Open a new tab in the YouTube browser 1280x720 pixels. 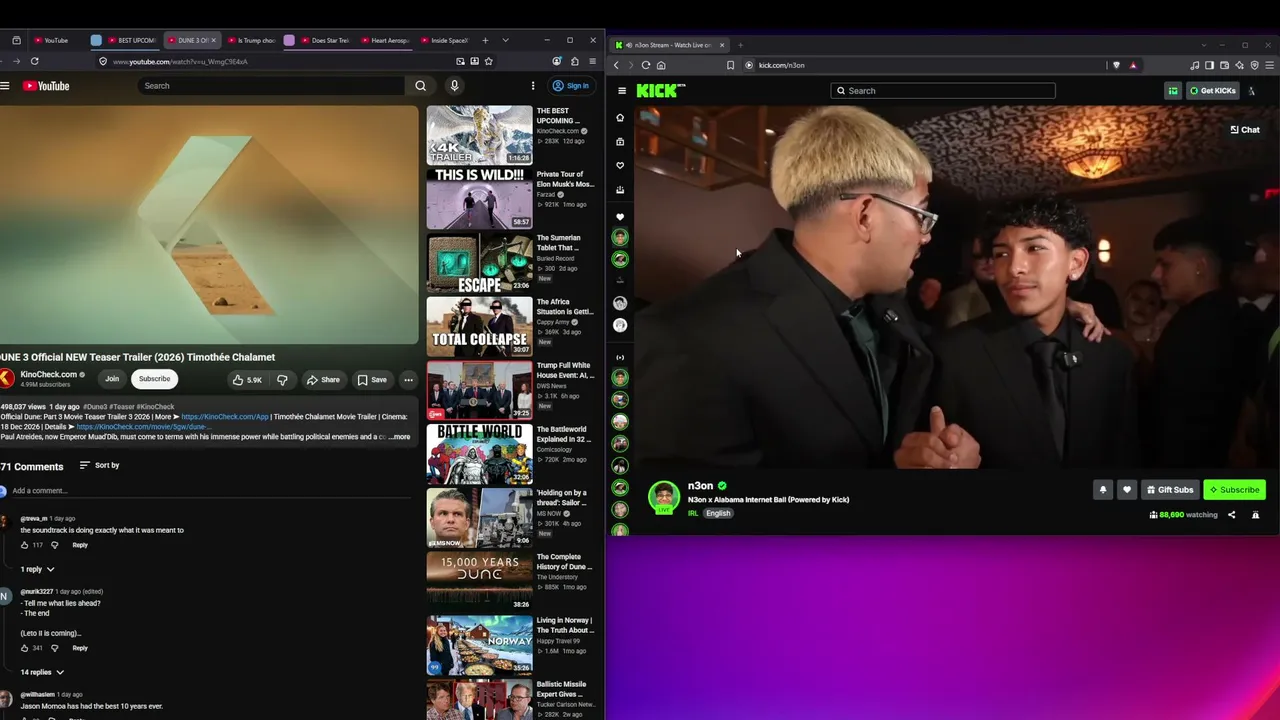pos(485,40)
